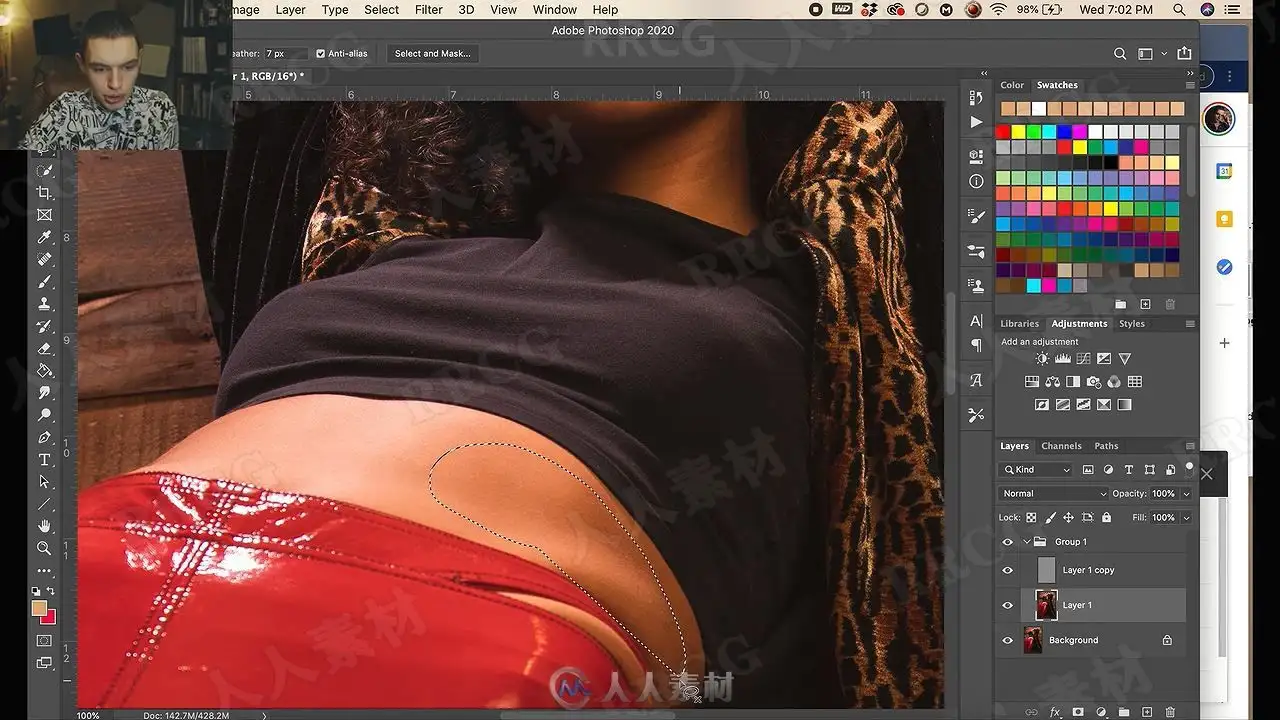Open the History panel icon
Image resolution: width=1280 pixels, height=720 pixels.
[x=976, y=97]
